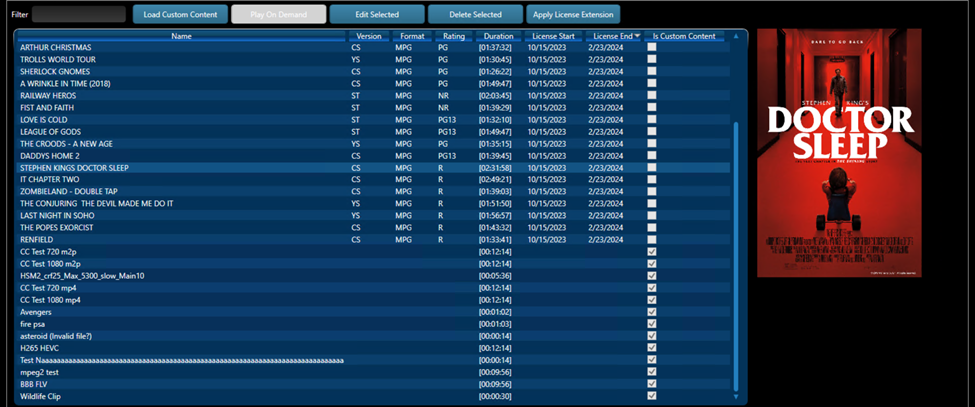Screen dimensions: 975x407
Task: Click the Edit Selected button
Action: [x=376, y=15]
